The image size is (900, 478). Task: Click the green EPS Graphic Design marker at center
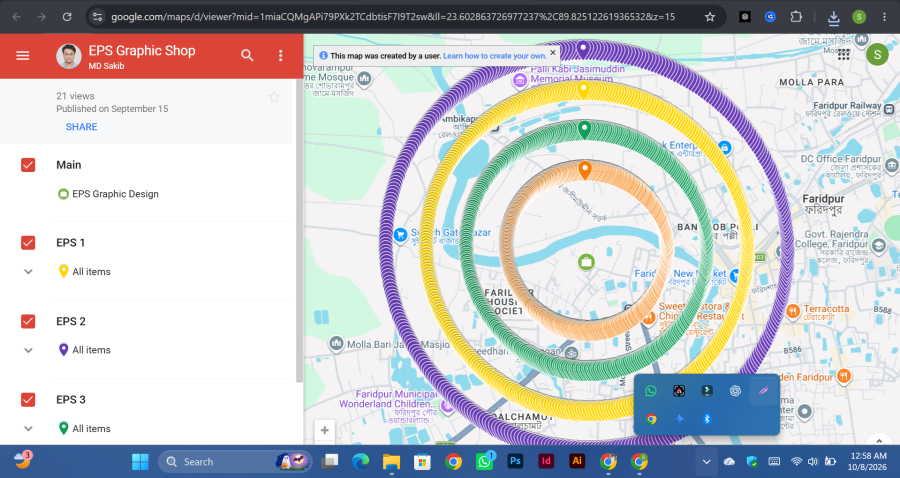(586, 262)
